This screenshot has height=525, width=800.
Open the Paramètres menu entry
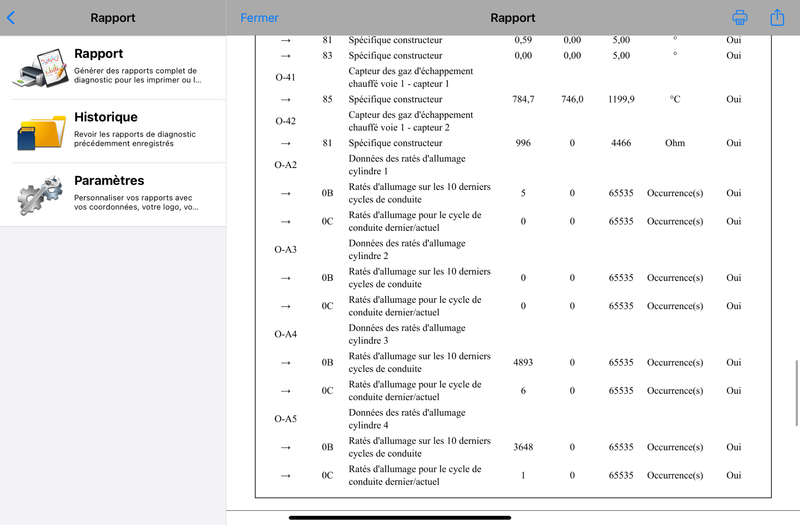tap(113, 195)
